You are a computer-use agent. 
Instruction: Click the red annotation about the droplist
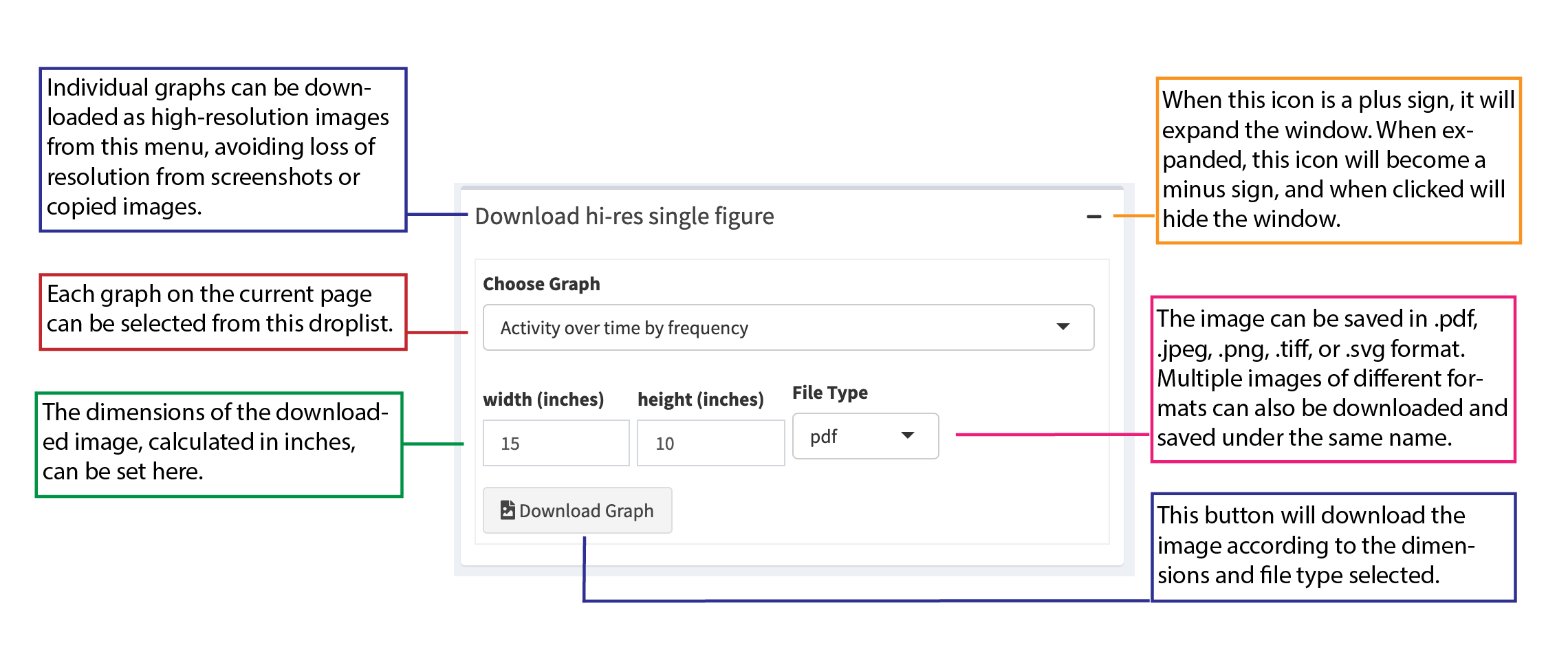[x=223, y=312]
